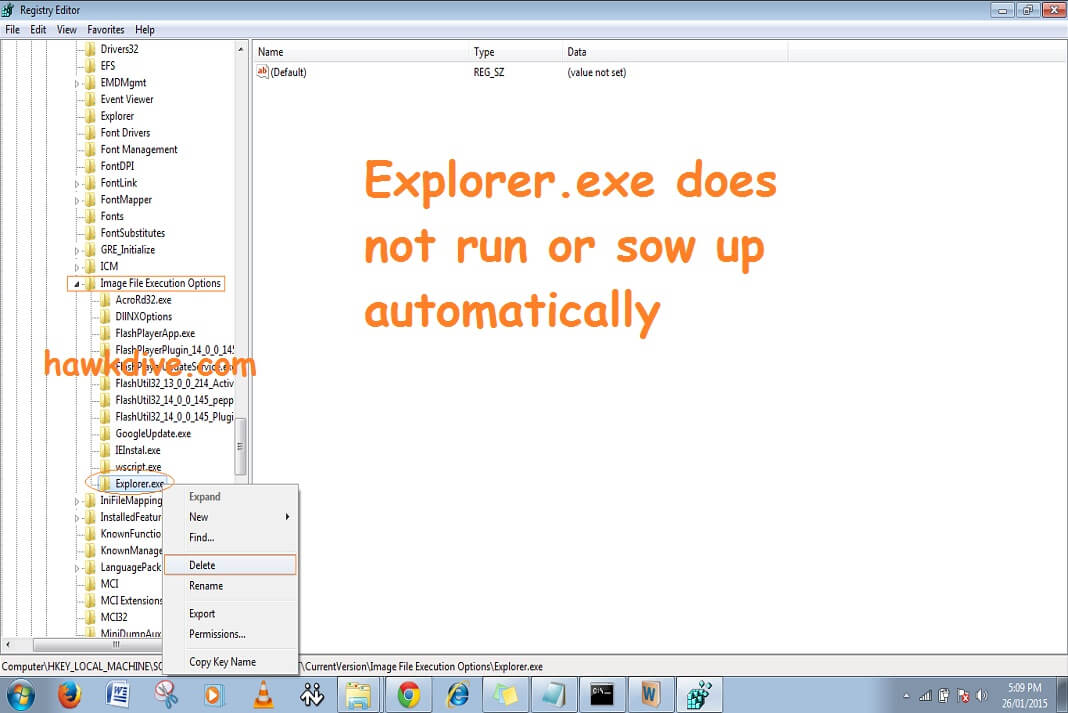Select the FontSubstitutes key
The width and height of the screenshot is (1068, 713).
coord(132,233)
